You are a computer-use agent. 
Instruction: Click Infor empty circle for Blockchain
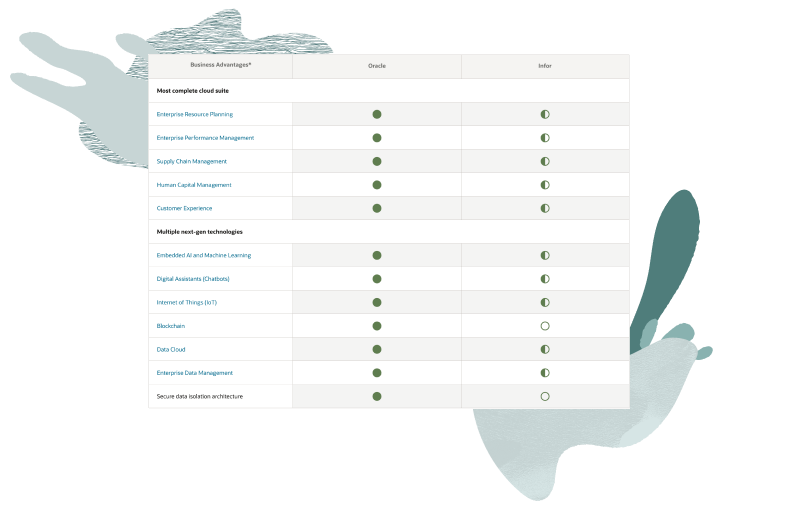(x=545, y=326)
